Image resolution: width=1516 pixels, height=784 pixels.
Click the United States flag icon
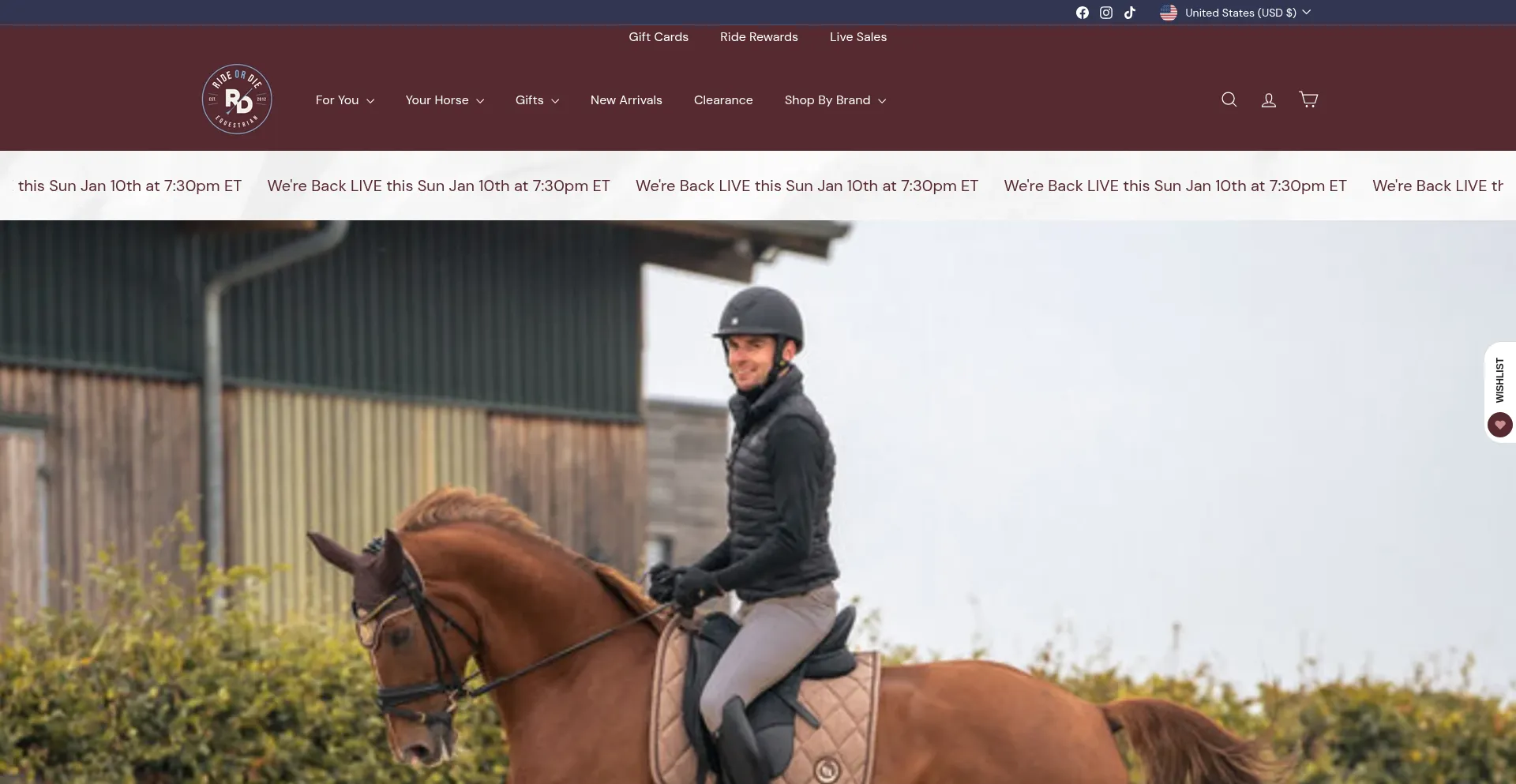[x=1169, y=13]
